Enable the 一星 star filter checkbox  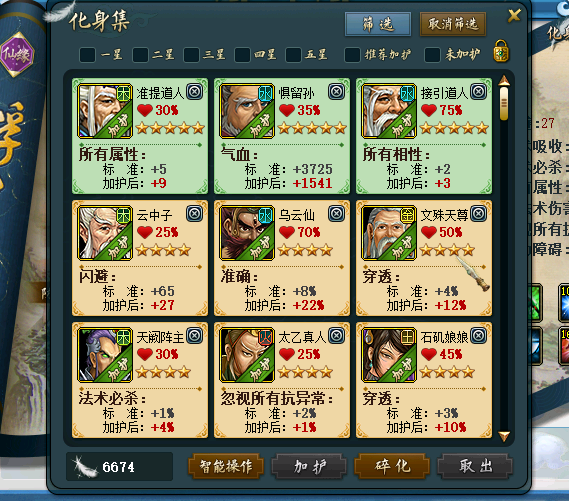pyautogui.click(x=87, y=55)
